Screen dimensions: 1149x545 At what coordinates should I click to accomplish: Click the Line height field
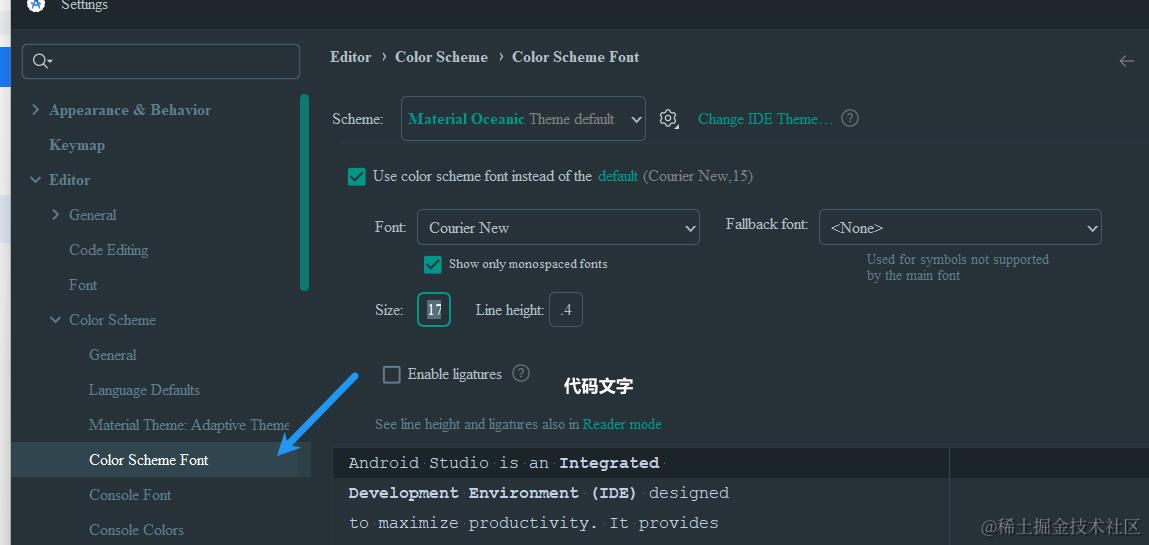566,310
